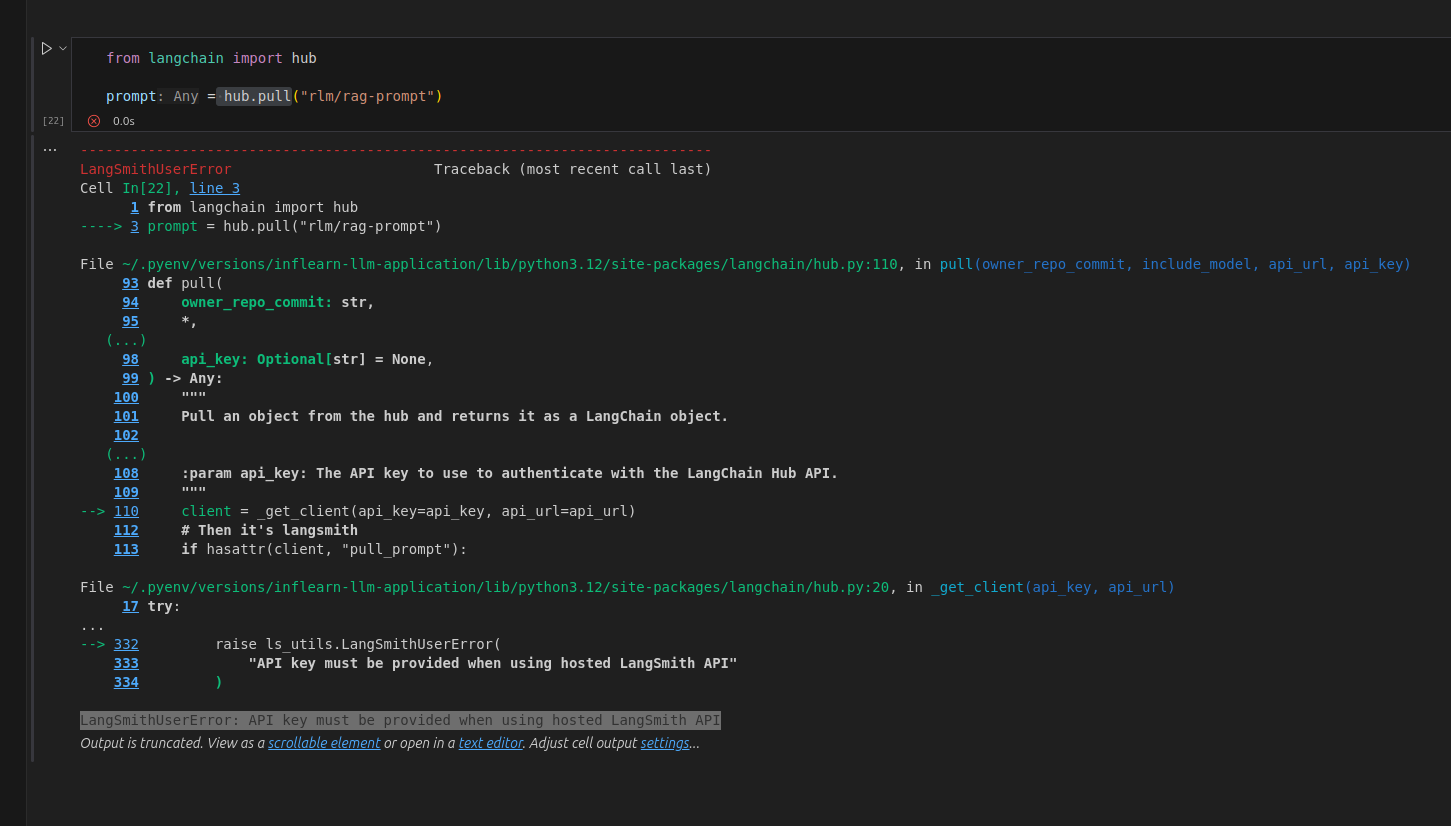The image size is (1451, 826).
Task: Click the "API key must be provided" string
Action: (493, 663)
